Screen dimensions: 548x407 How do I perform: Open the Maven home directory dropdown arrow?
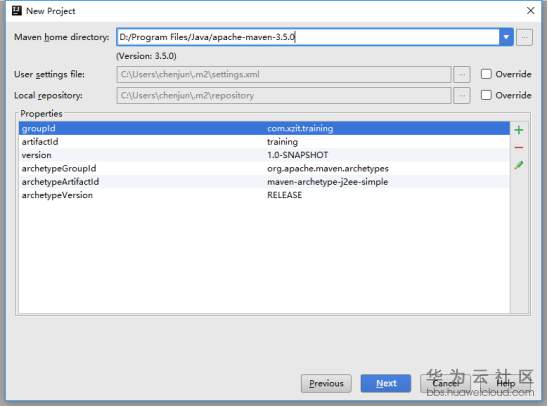506,37
